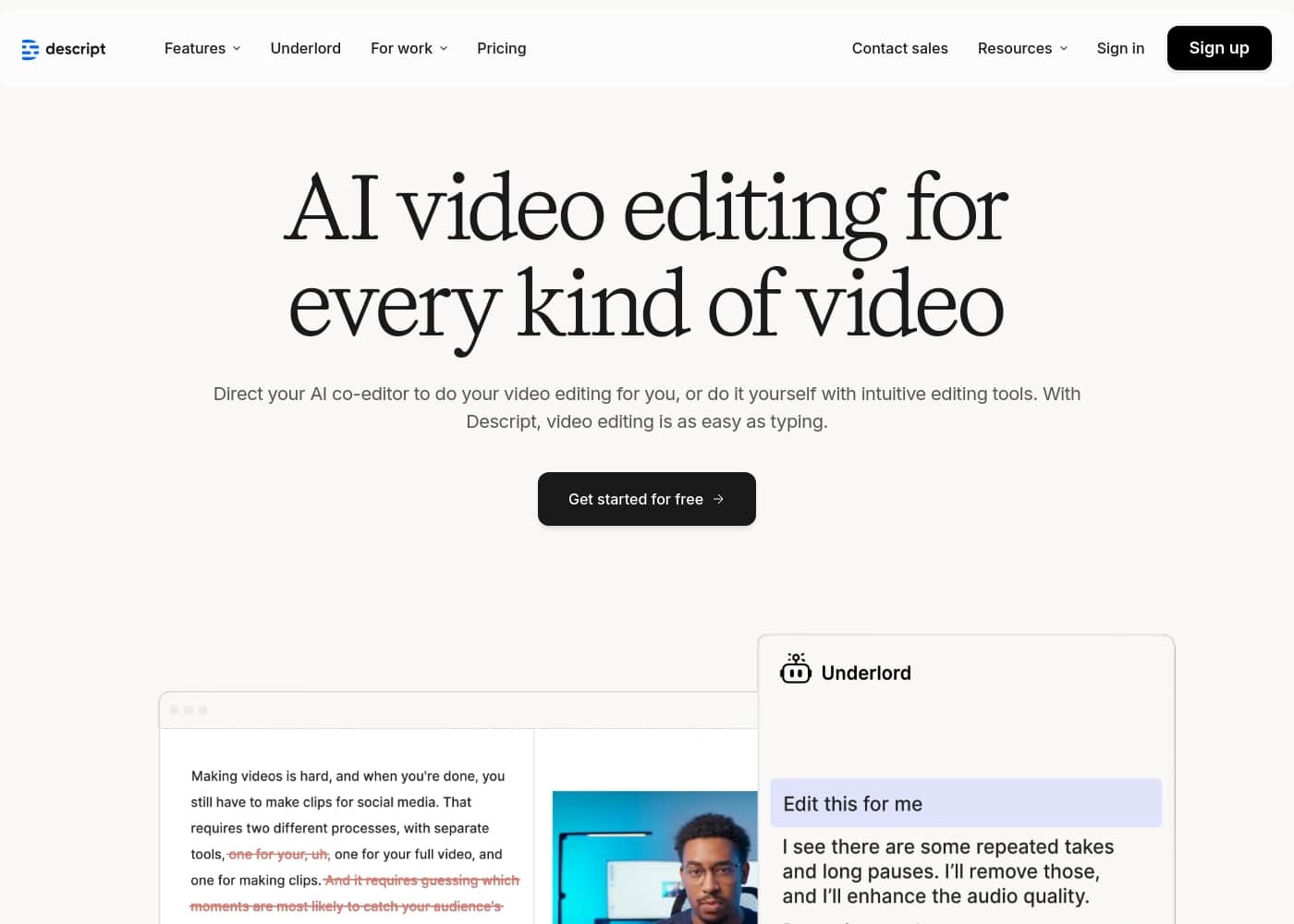This screenshot has height=924, width=1294.
Task: Open the Features menu
Action: pyautogui.click(x=202, y=48)
